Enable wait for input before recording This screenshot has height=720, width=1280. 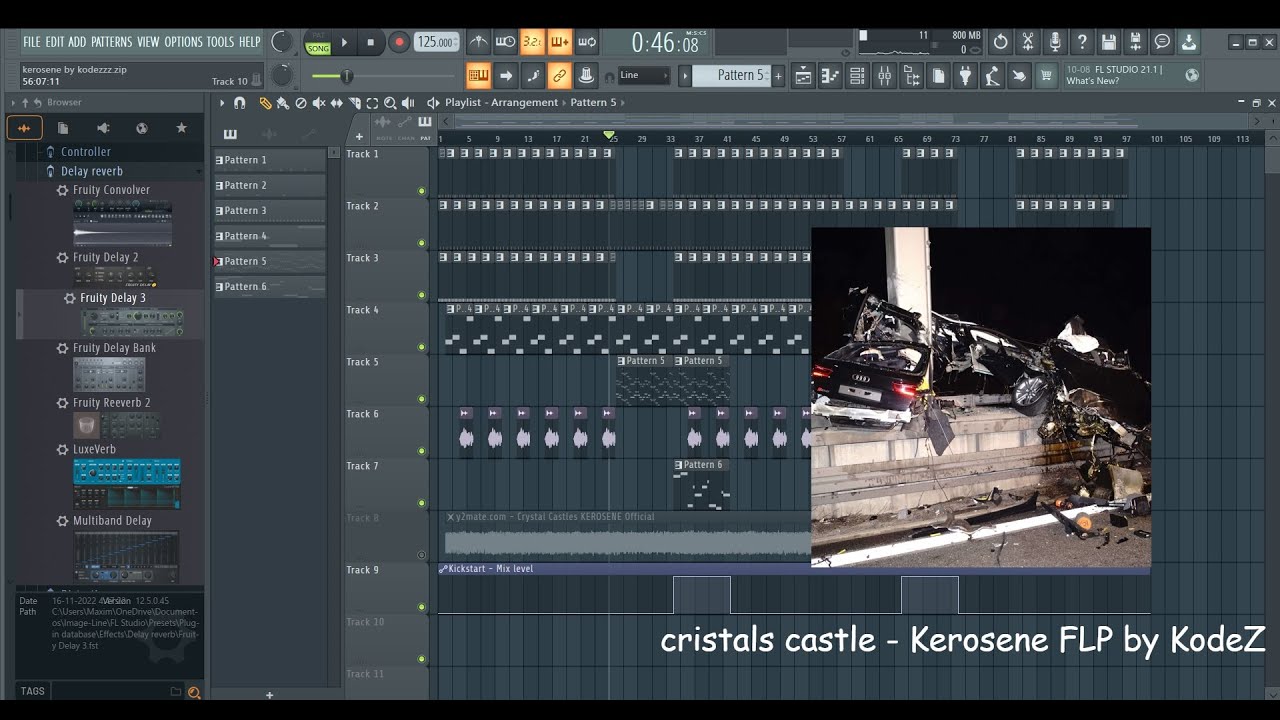click(x=506, y=42)
